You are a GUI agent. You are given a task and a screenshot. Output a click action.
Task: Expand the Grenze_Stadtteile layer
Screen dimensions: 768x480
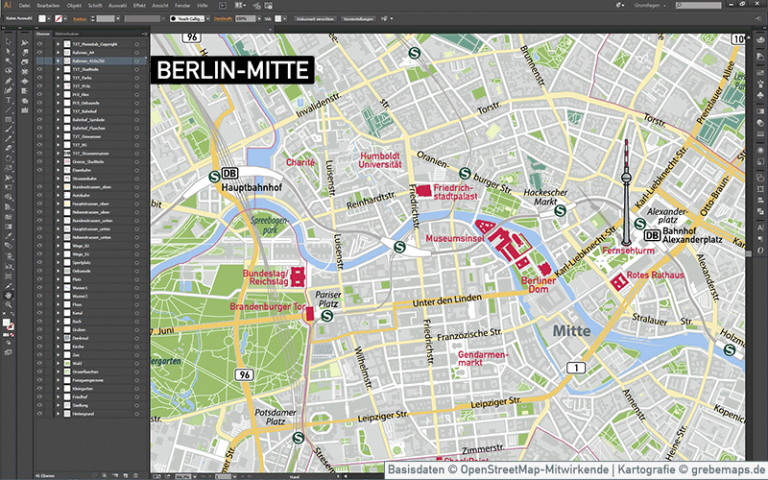tap(58, 162)
